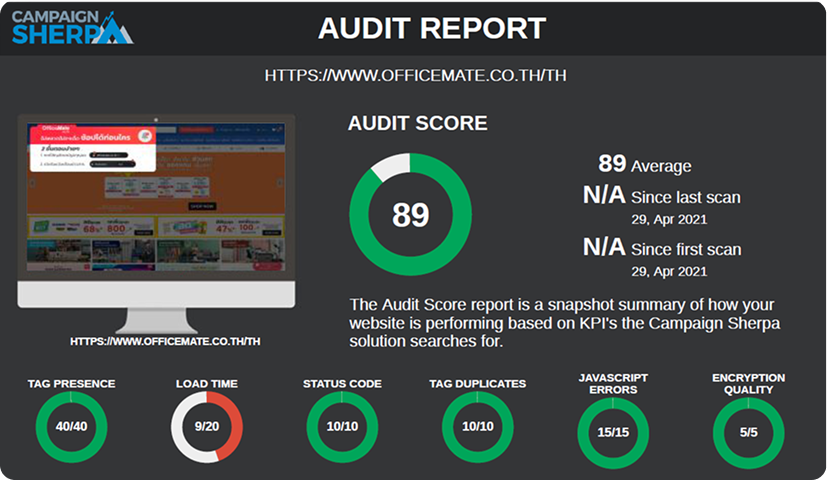
Task: Click the website screenshot inside the monitor
Action: (156, 197)
